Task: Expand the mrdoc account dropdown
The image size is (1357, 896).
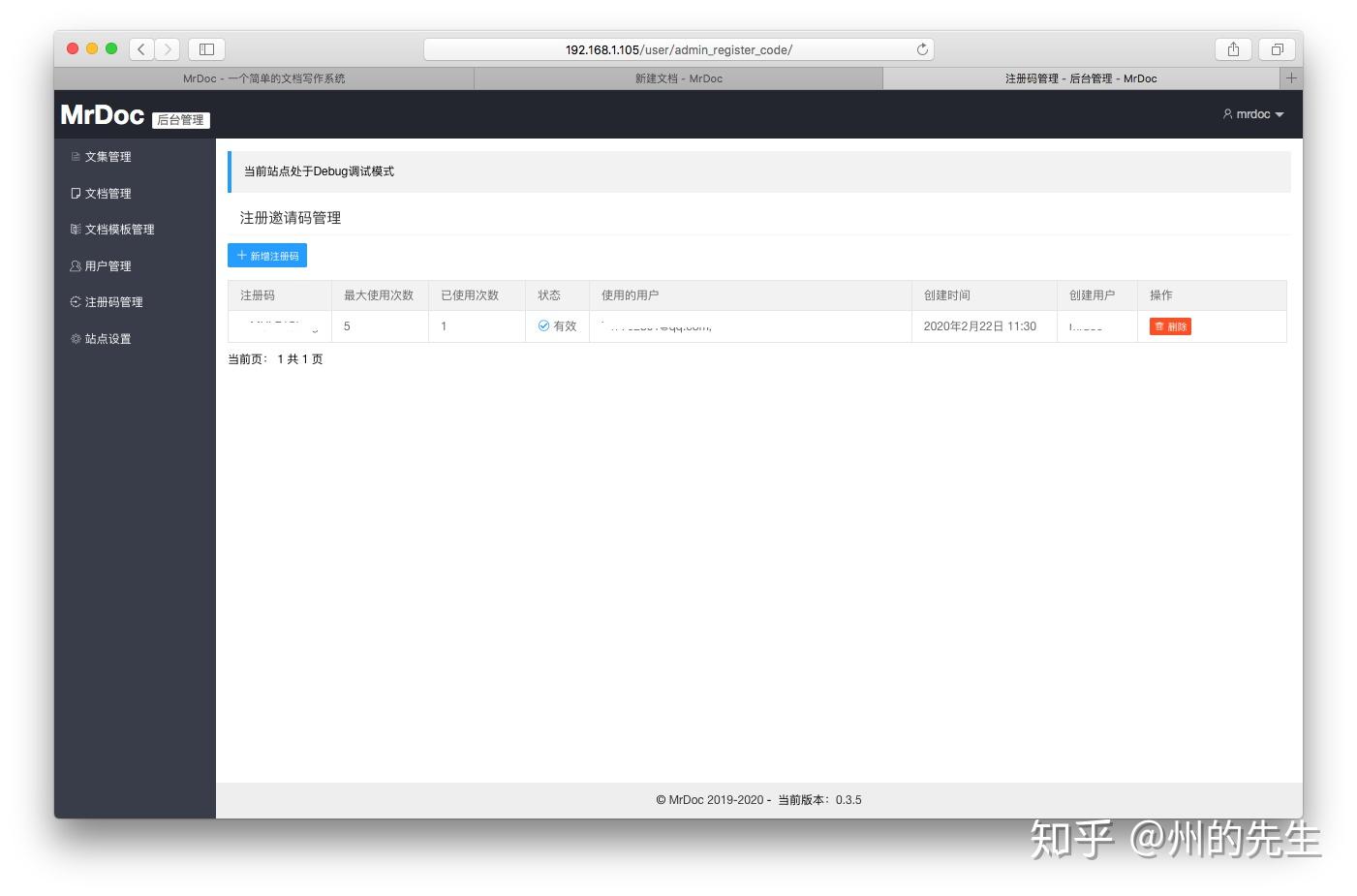Action: [1256, 113]
